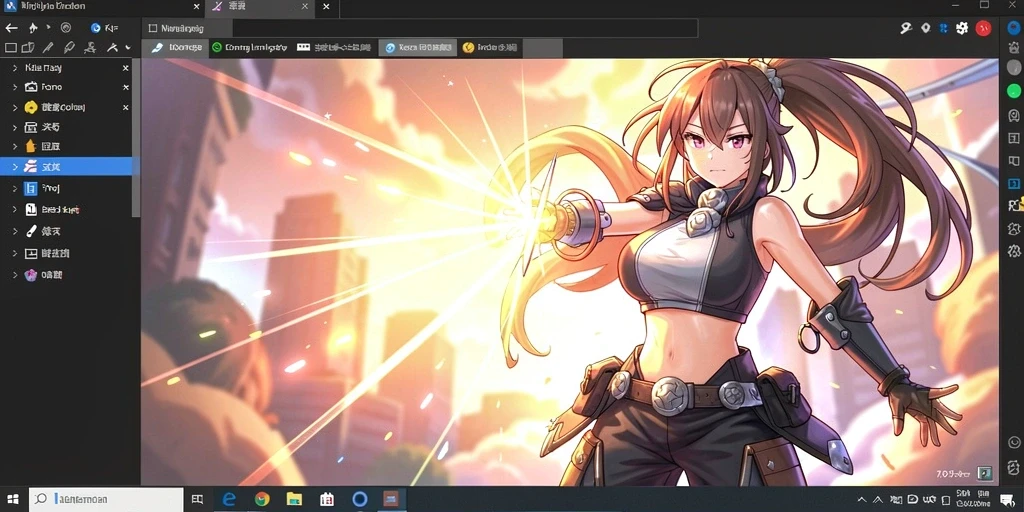The image size is (1024, 512).
Task: Remove the "Fano" item with its X button
Action: (125, 87)
